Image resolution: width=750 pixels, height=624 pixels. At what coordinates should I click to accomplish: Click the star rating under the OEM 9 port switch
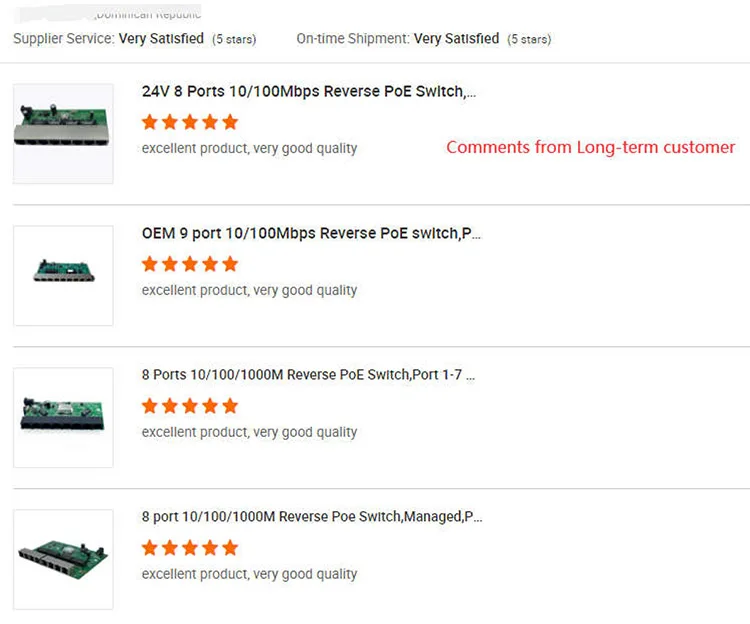(190, 264)
